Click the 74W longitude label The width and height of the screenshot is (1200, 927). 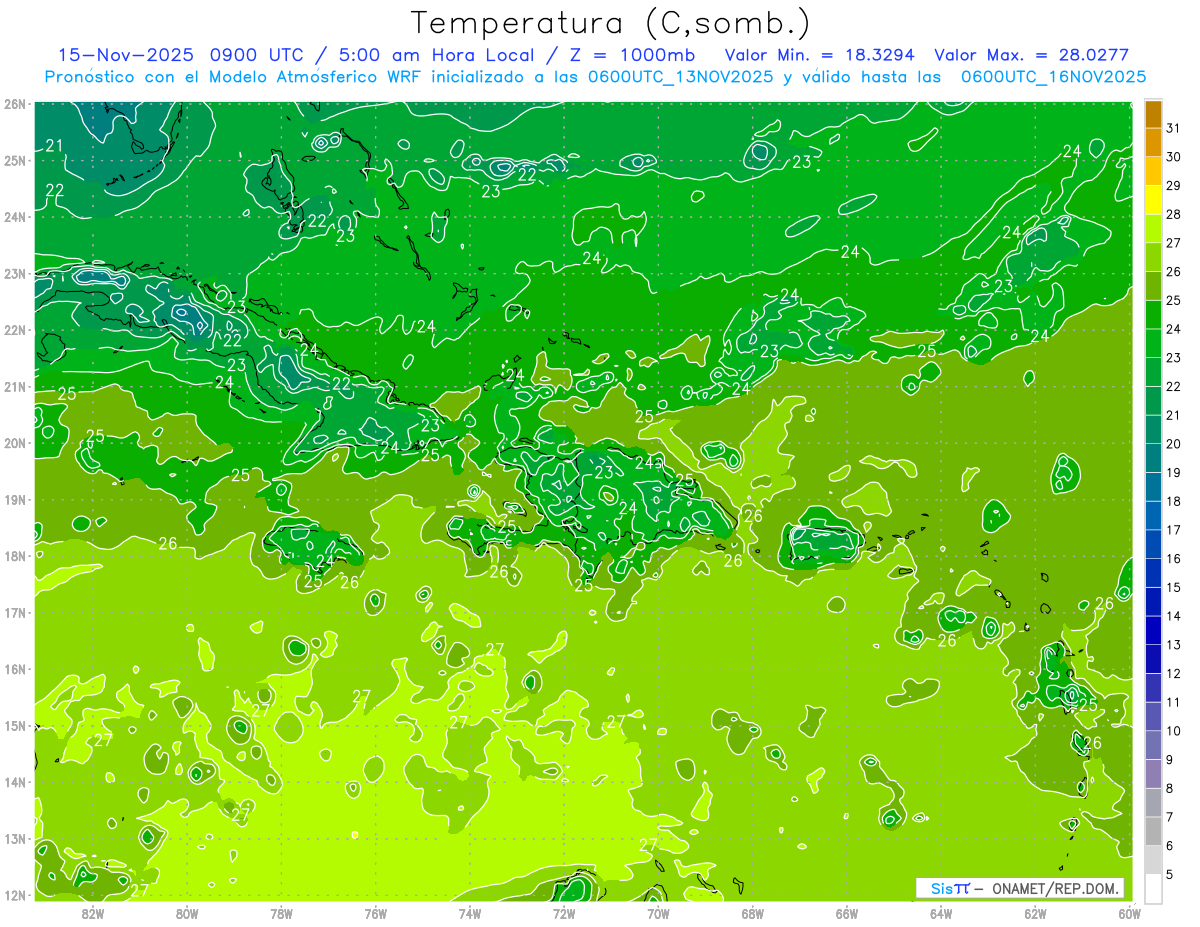(x=470, y=913)
